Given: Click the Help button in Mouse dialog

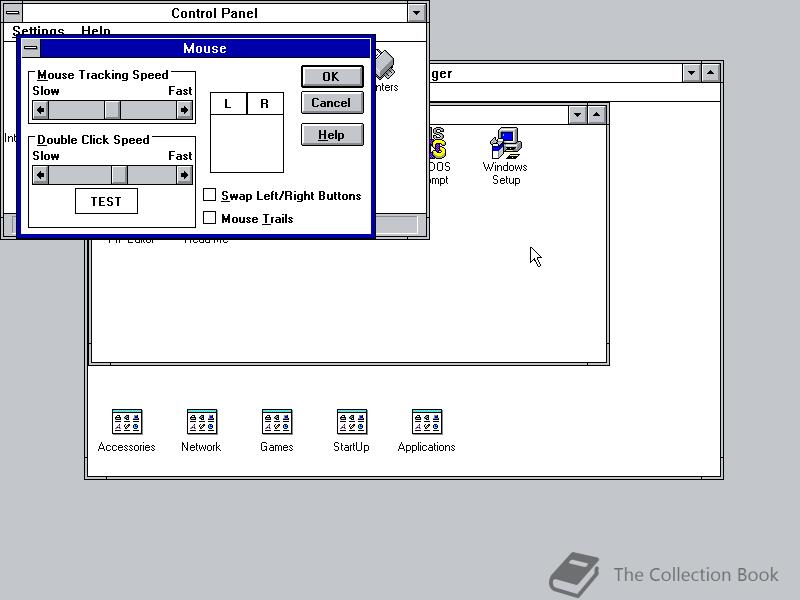Looking at the screenshot, I should coord(332,135).
